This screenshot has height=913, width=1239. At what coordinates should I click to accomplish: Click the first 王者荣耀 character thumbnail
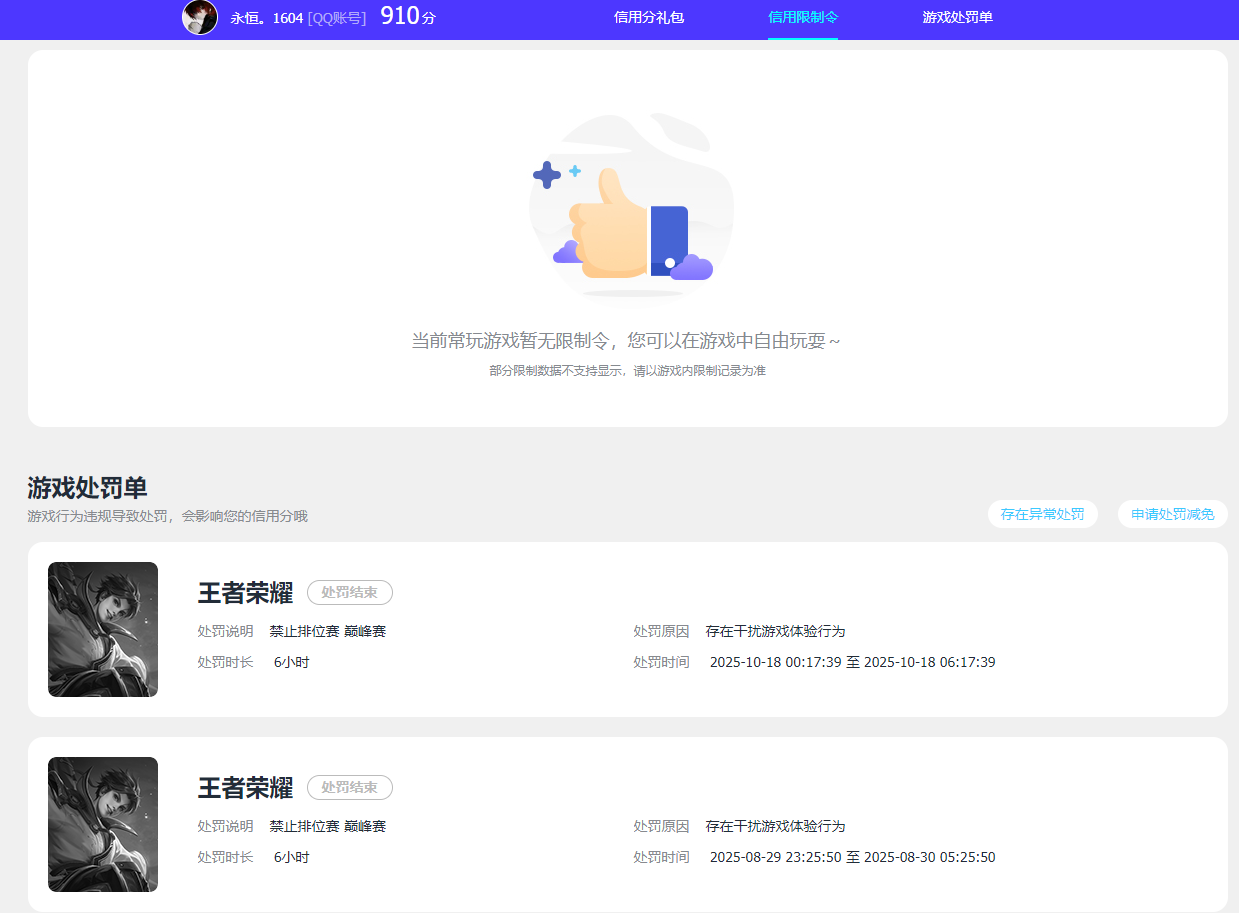102,629
